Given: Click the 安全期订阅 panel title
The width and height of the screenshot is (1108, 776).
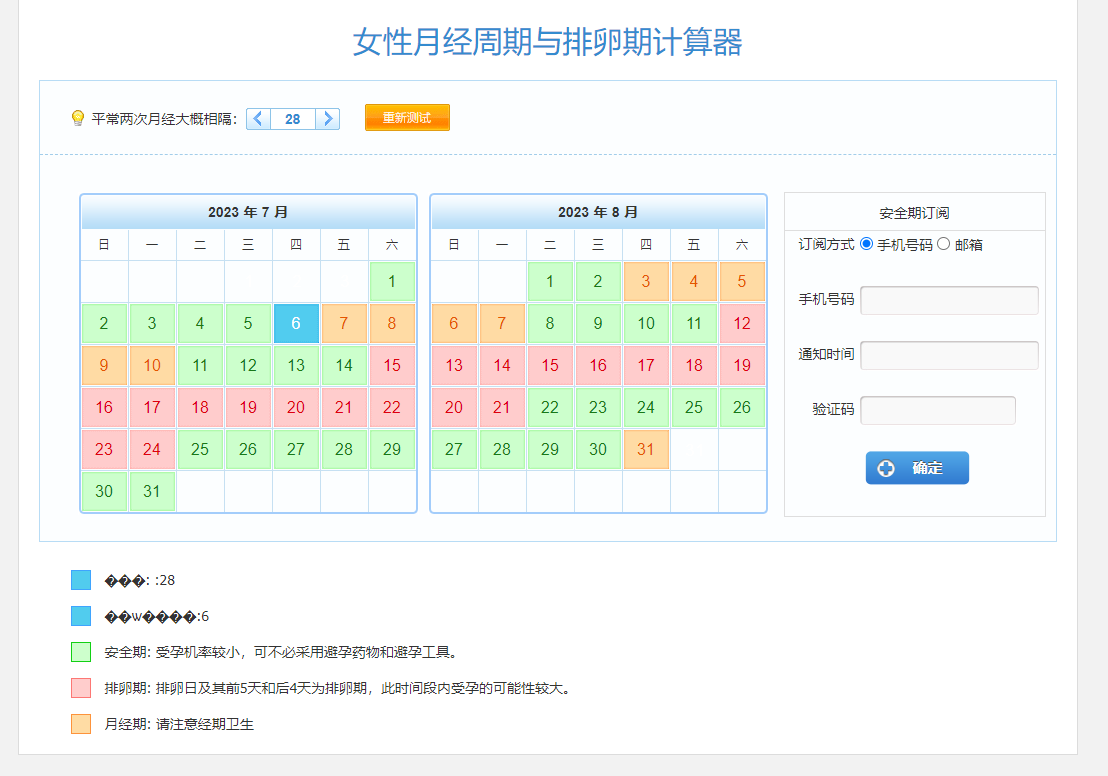Looking at the screenshot, I should coord(915,210).
